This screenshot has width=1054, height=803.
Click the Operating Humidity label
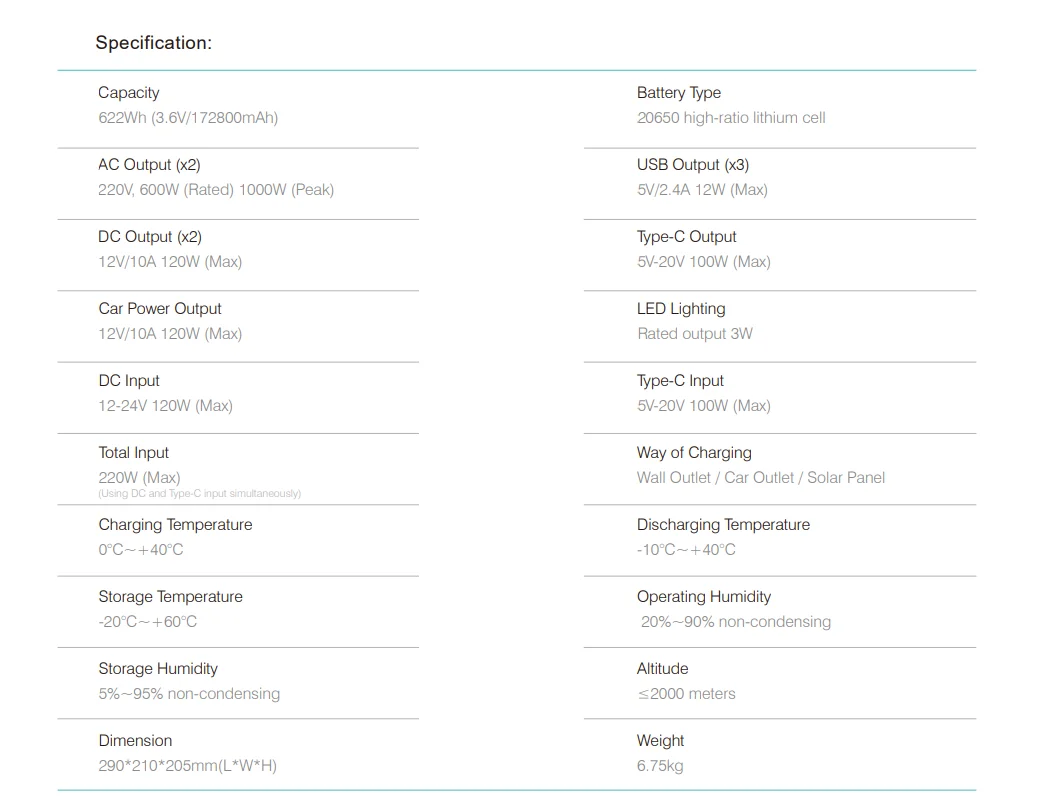pos(704,597)
